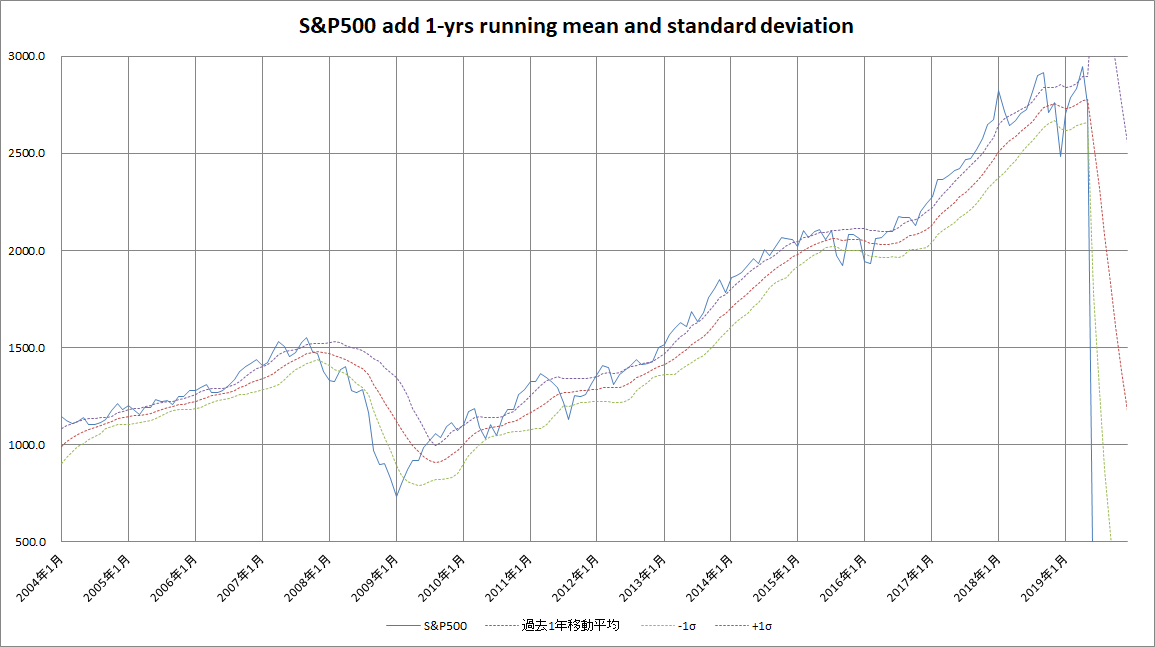
Task: Click the green dotted legend line sample
Action: pos(658,626)
